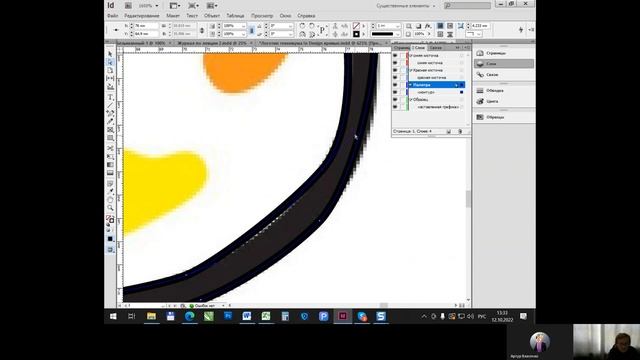Open InDesign from the Windows taskbar

click(x=342, y=316)
